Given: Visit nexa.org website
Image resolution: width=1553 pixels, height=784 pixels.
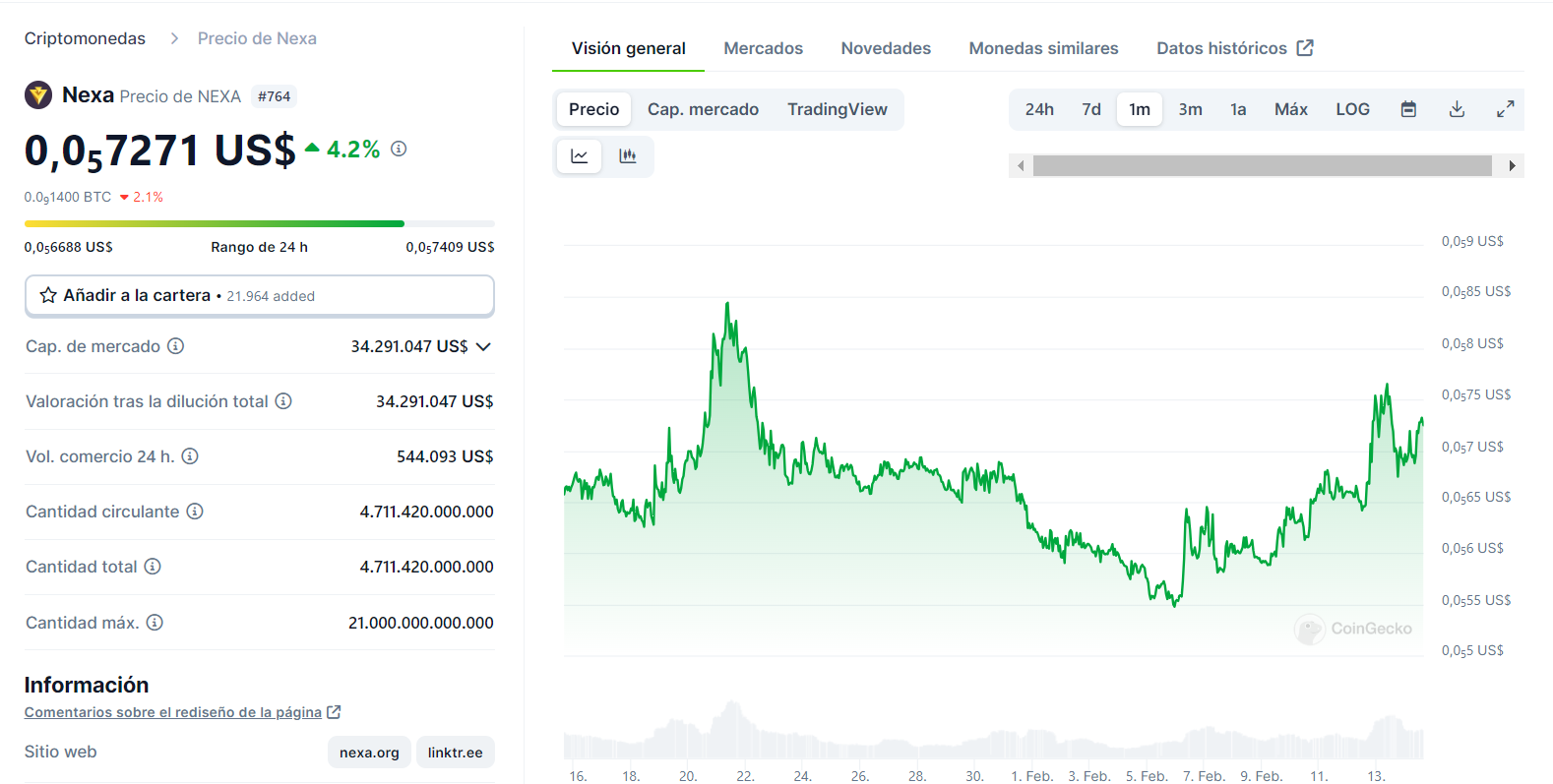Looking at the screenshot, I should (x=369, y=753).
